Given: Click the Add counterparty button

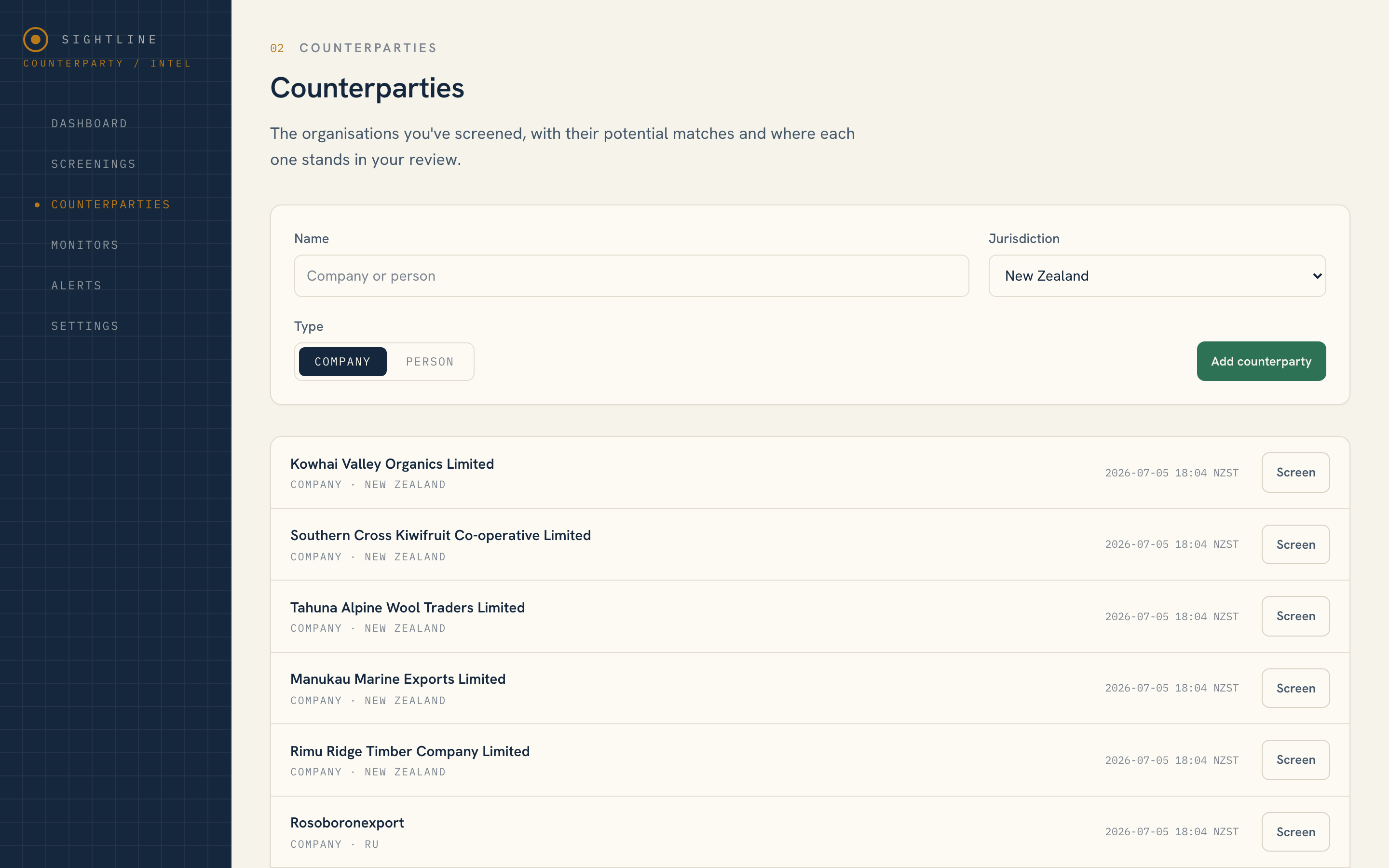Looking at the screenshot, I should tap(1261, 361).
